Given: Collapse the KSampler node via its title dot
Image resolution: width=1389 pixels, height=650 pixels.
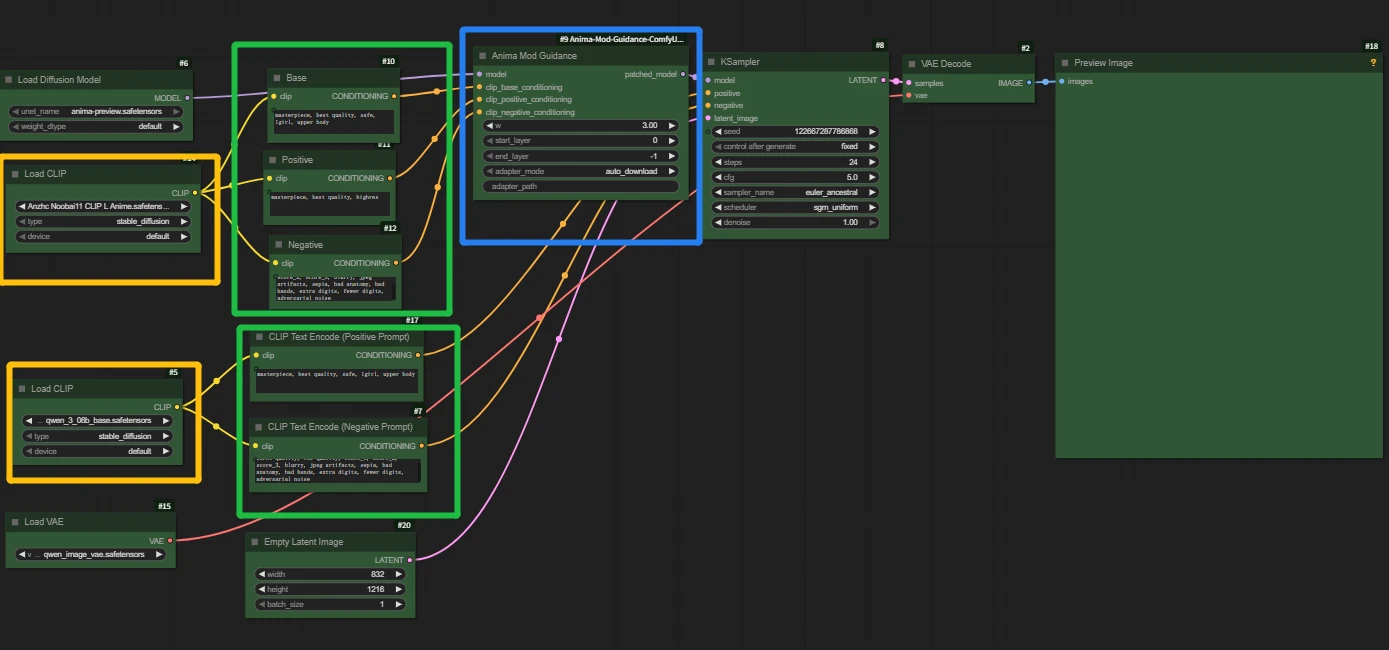Looking at the screenshot, I should [x=710, y=62].
